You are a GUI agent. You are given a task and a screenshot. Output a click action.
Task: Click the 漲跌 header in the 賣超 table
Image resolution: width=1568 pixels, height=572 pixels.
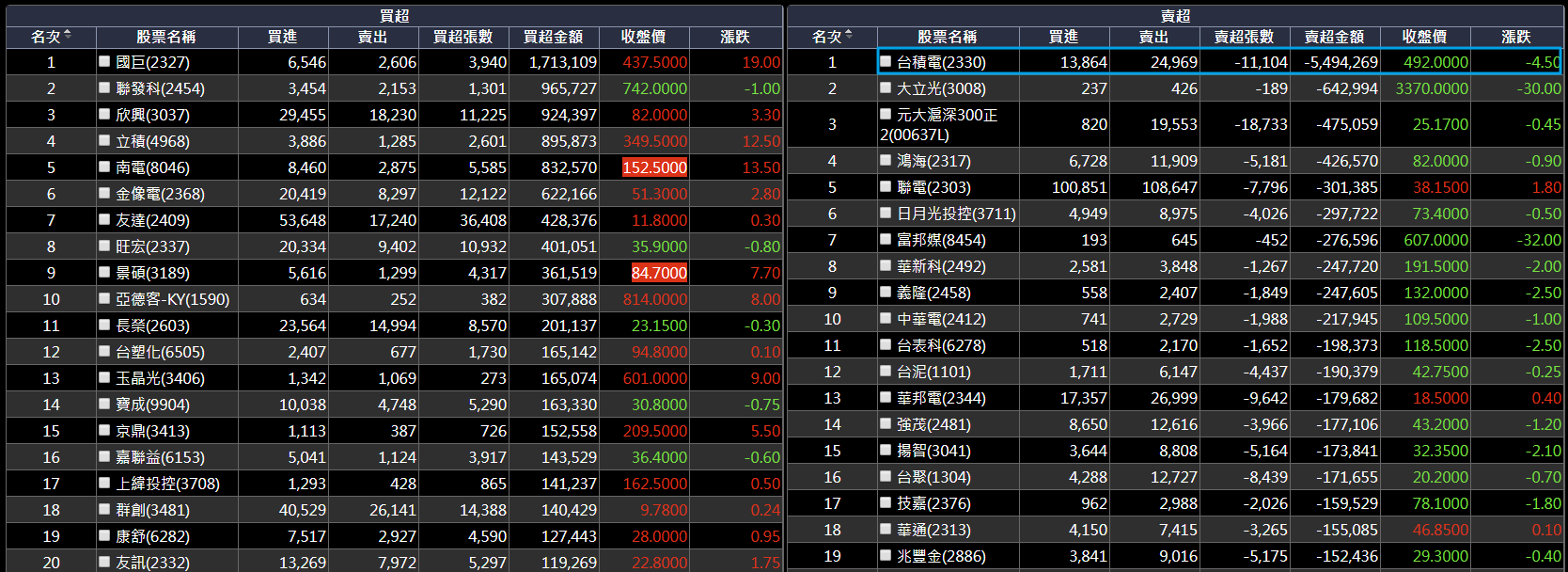[1516, 37]
